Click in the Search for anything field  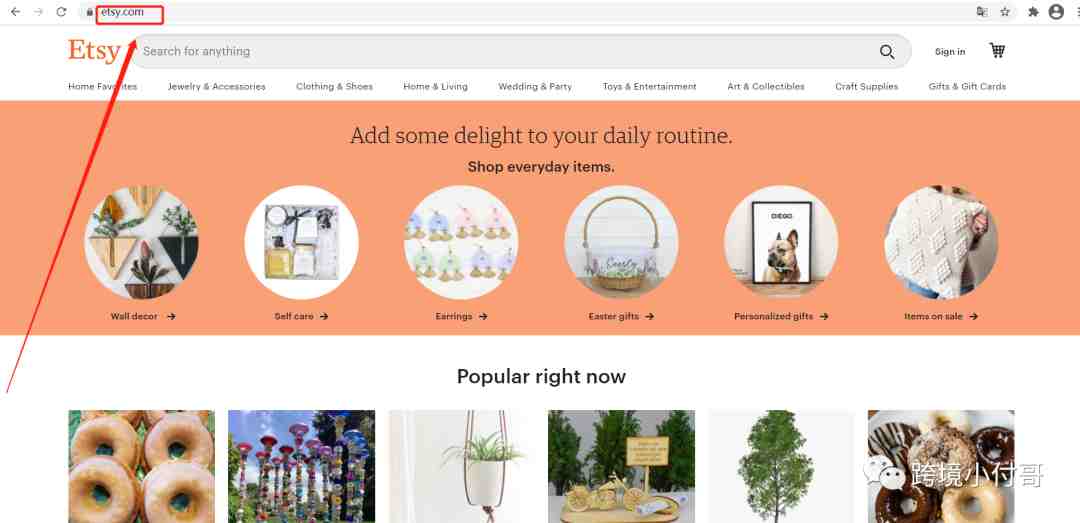tap(506, 52)
